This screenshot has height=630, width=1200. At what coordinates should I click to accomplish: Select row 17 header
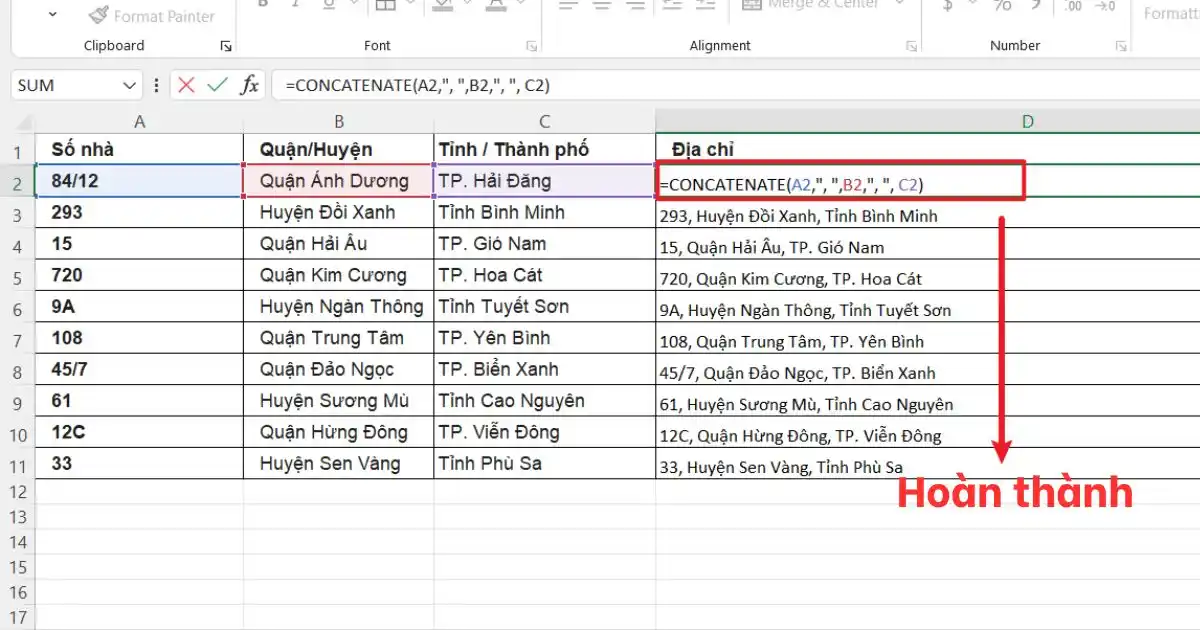[18, 619]
